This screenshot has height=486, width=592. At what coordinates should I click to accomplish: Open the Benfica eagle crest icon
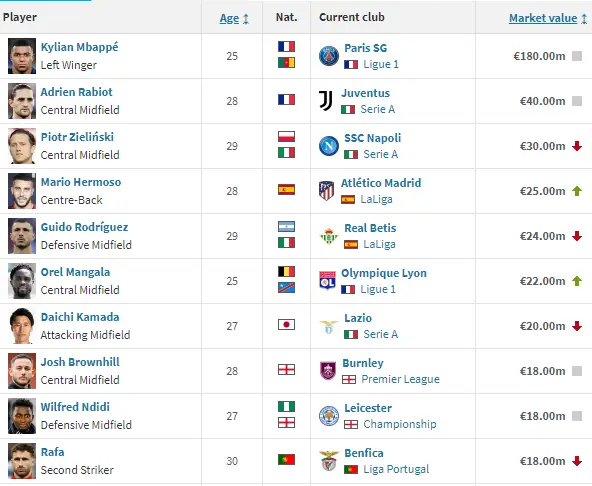pyautogui.click(x=328, y=461)
